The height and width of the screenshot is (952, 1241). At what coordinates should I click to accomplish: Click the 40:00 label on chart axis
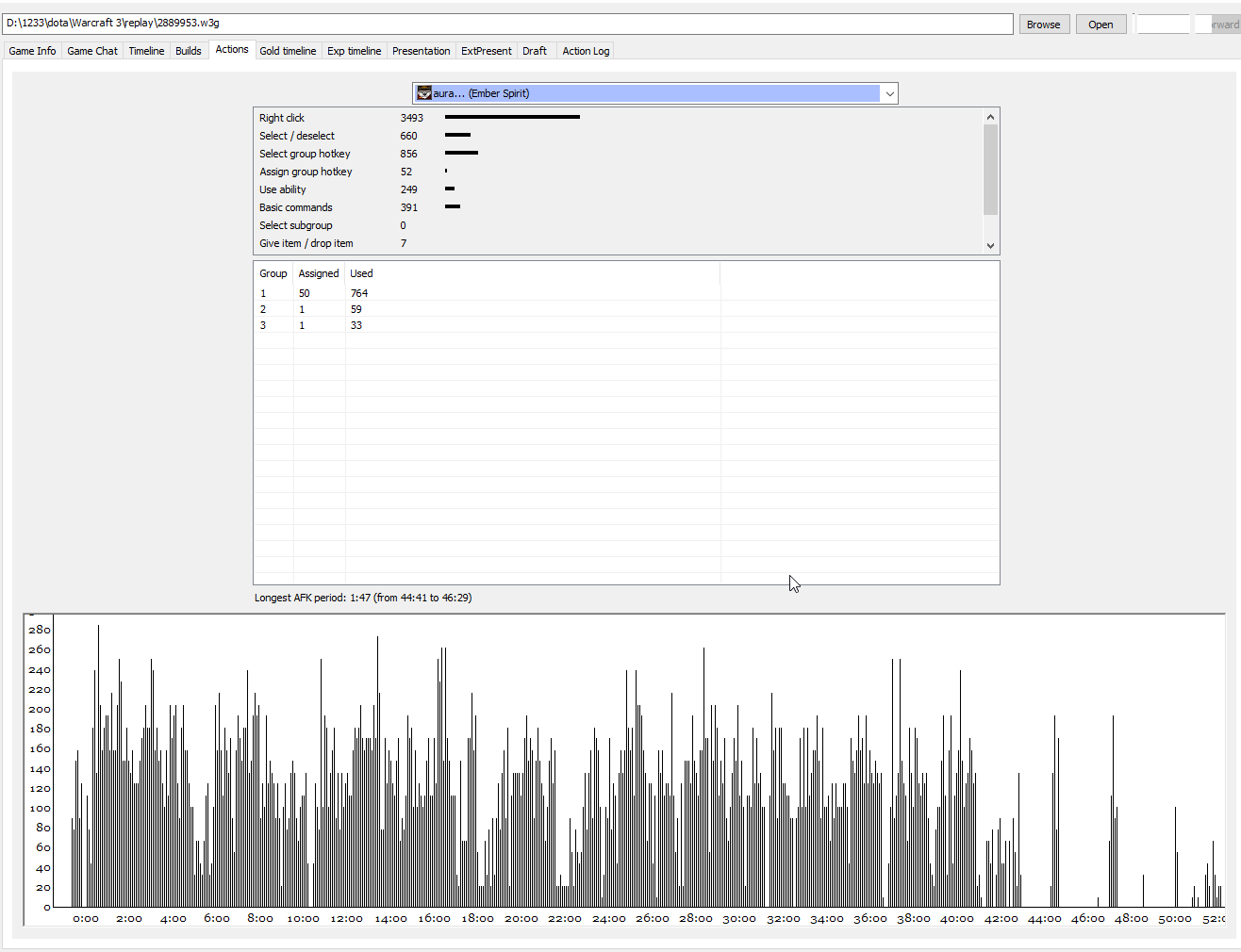957,918
